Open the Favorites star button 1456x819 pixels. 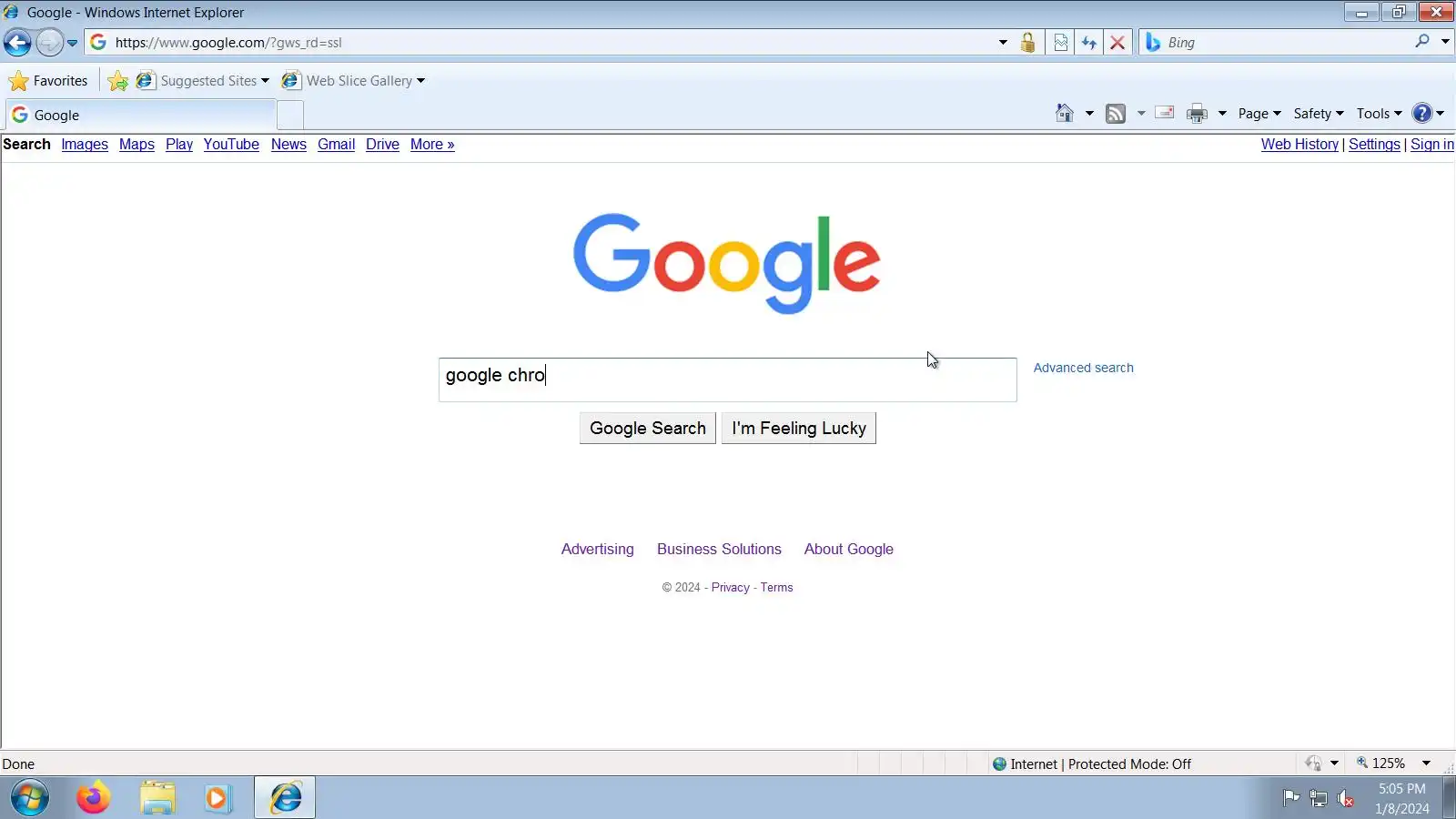click(48, 80)
